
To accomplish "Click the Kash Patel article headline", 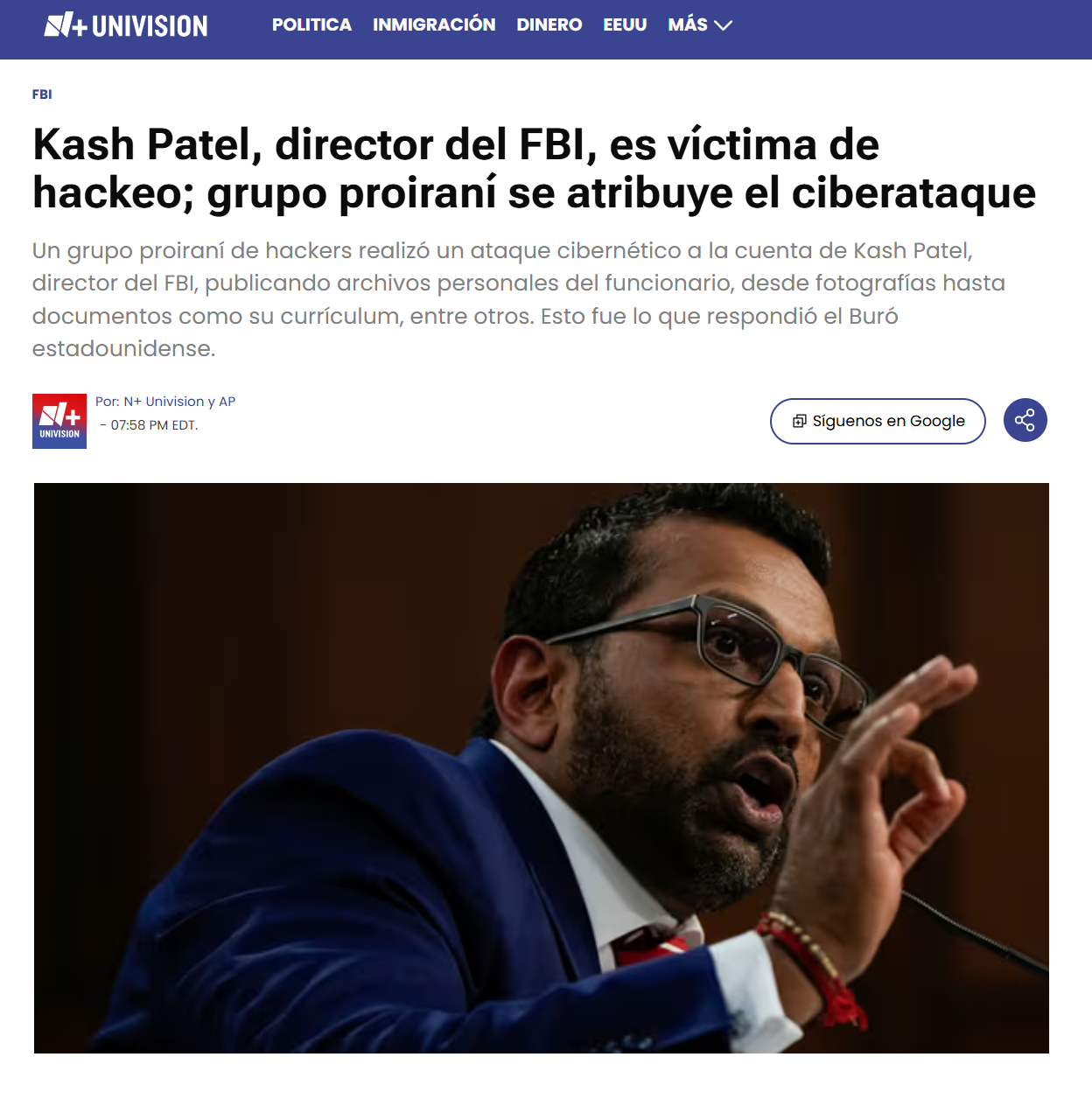I will tap(534, 169).
